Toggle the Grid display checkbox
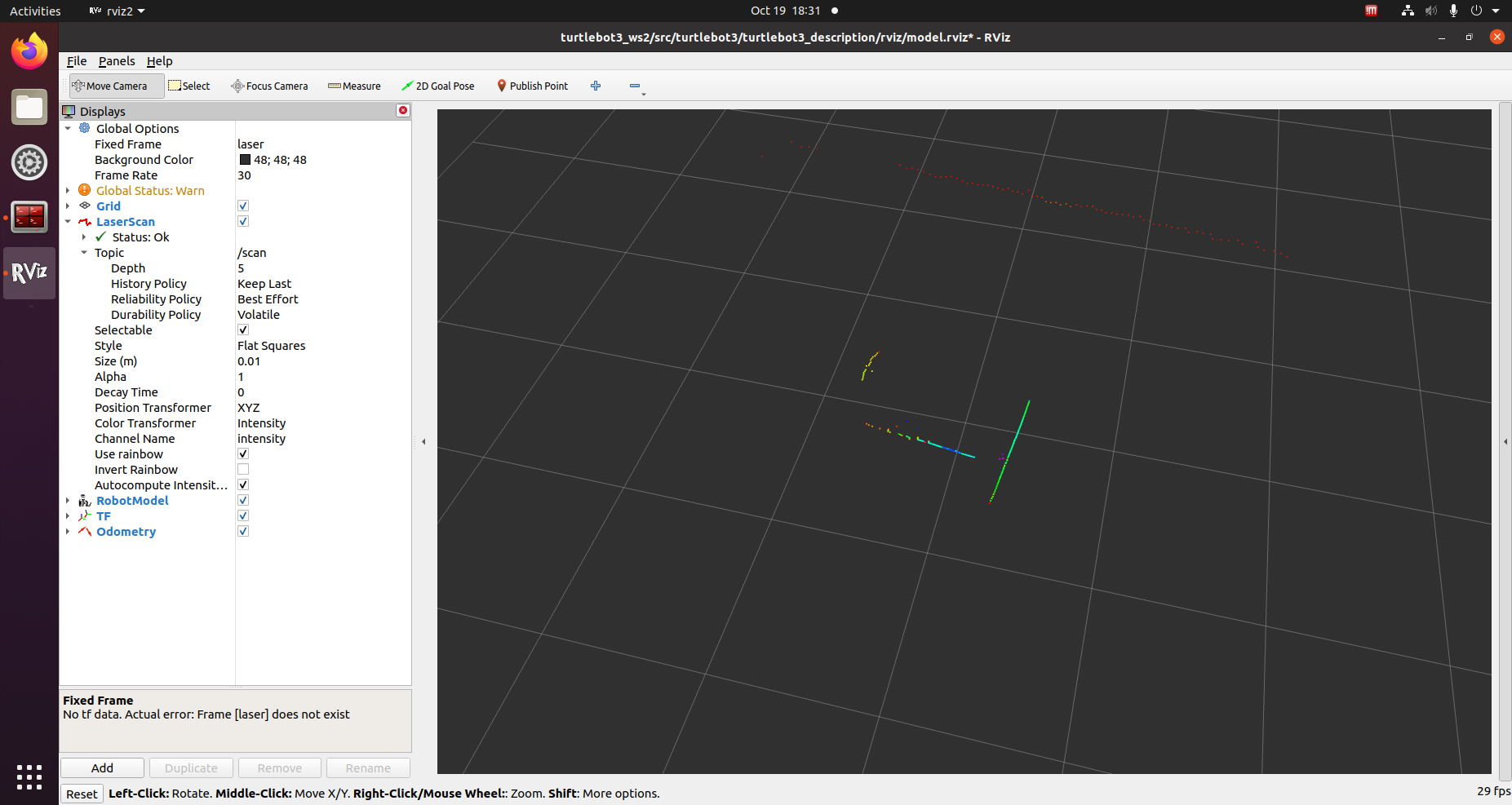This screenshot has width=1512, height=805. [243, 206]
